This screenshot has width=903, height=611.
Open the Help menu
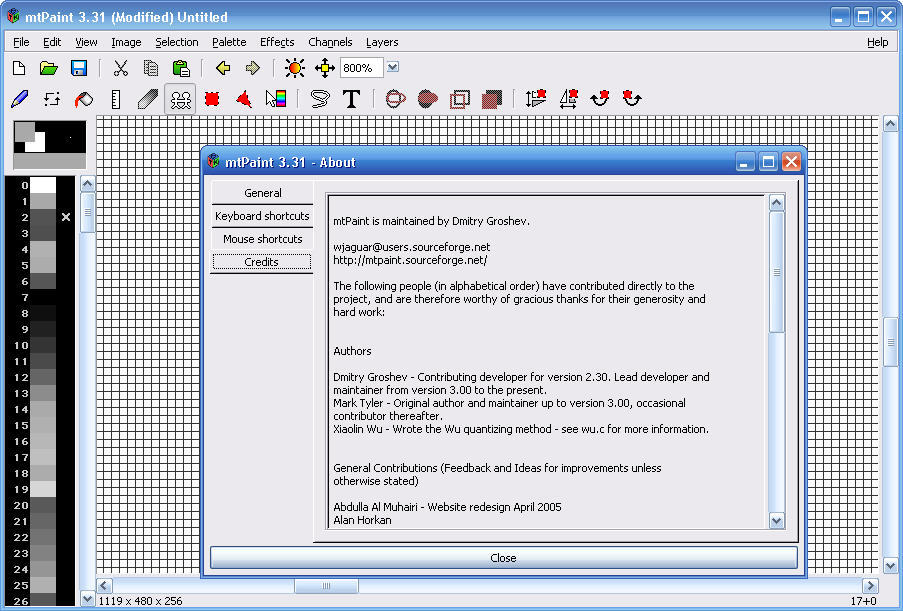pos(877,42)
